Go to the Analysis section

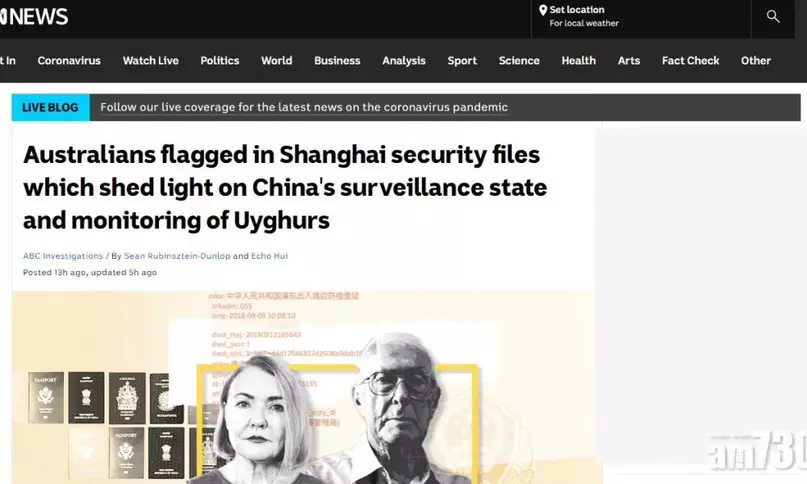click(404, 61)
